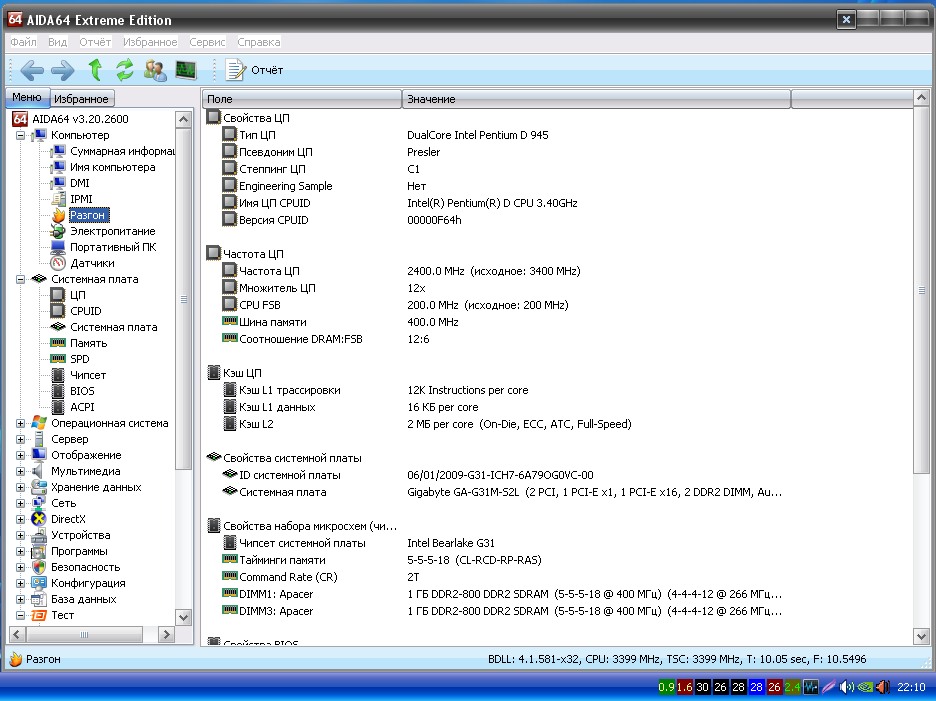Switch to the Избранное tab in sidebar
This screenshot has height=701, width=936.
[x=81, y=99]
